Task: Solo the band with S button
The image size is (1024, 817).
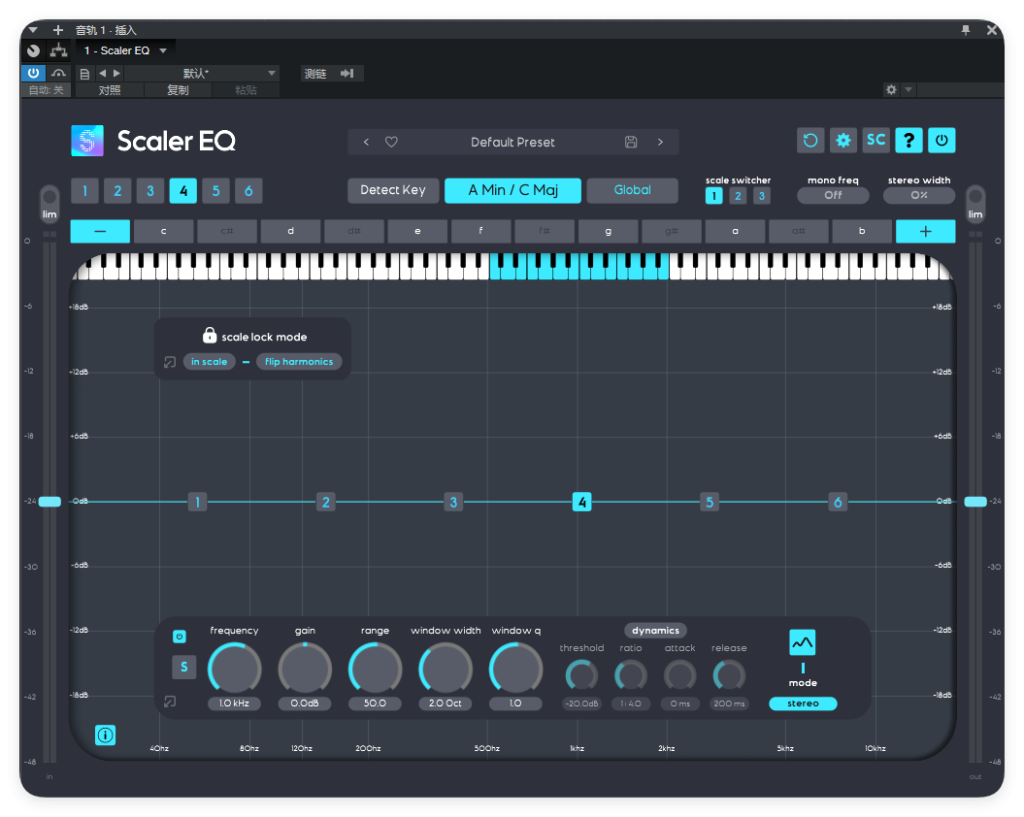Action: pos(184,667)
